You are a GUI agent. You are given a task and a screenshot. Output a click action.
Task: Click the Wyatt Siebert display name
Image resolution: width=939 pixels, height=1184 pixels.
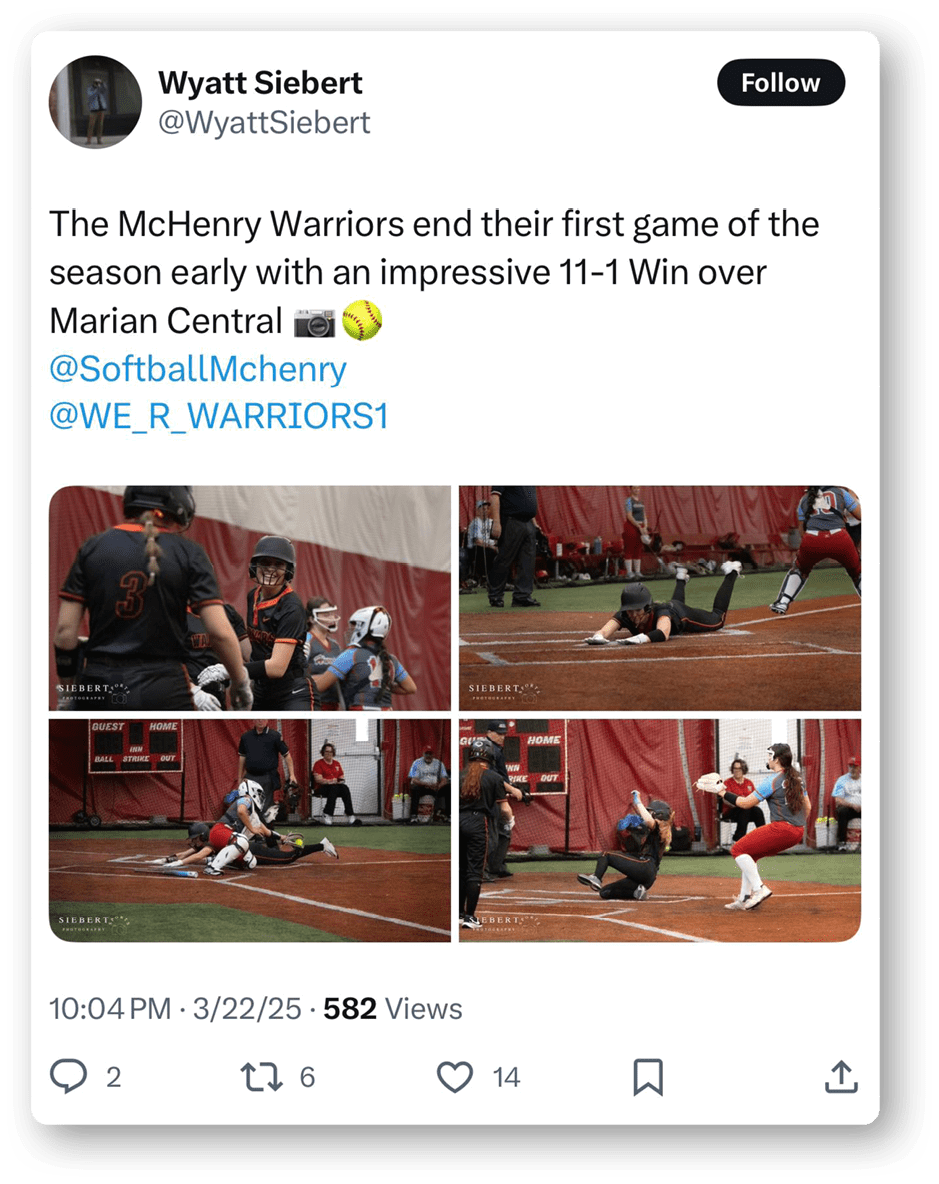click(x=260, y=82)
